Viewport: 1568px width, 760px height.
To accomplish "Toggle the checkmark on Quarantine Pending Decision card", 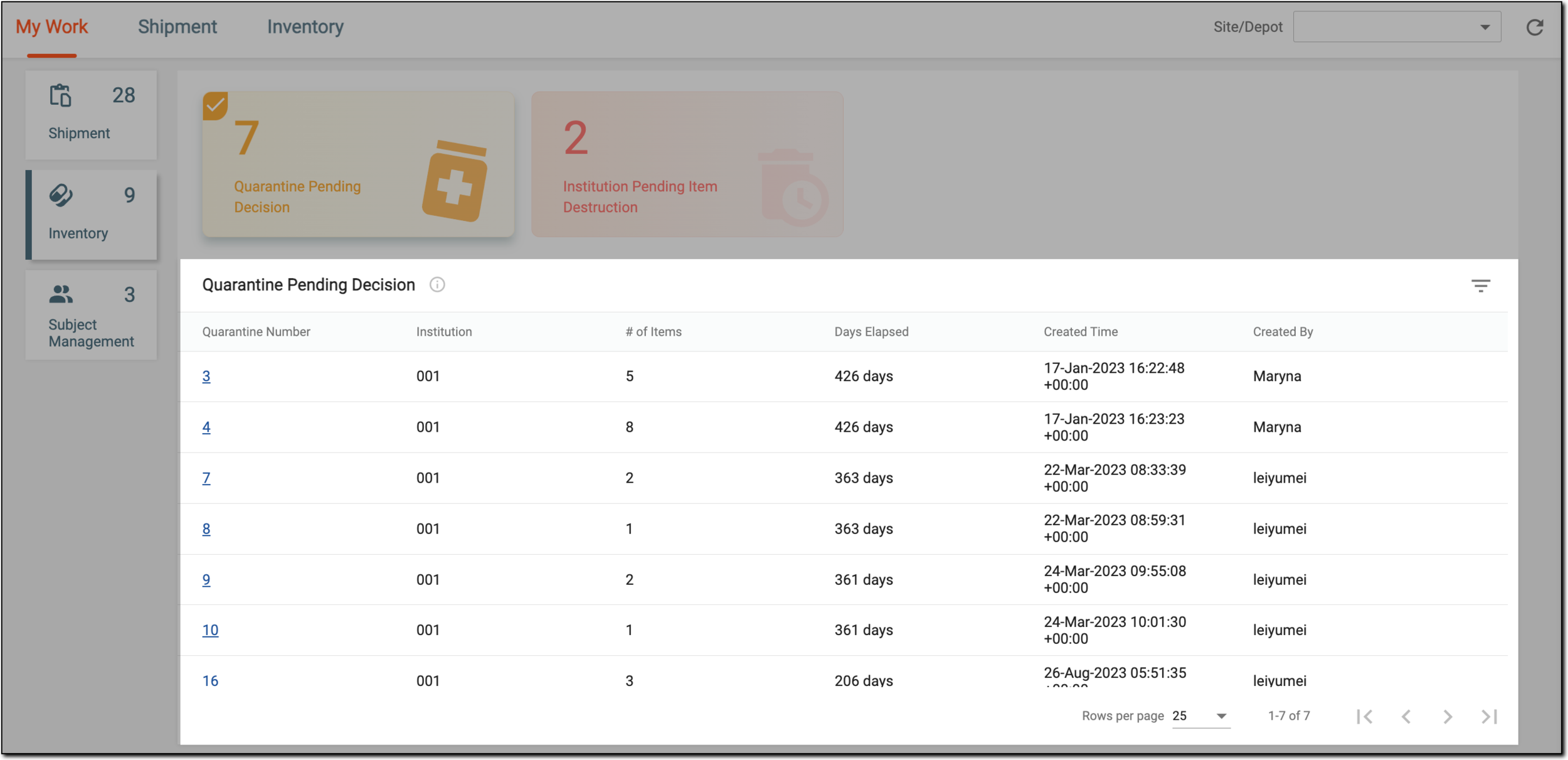I will pyautogui.click(x=215, y=105).
